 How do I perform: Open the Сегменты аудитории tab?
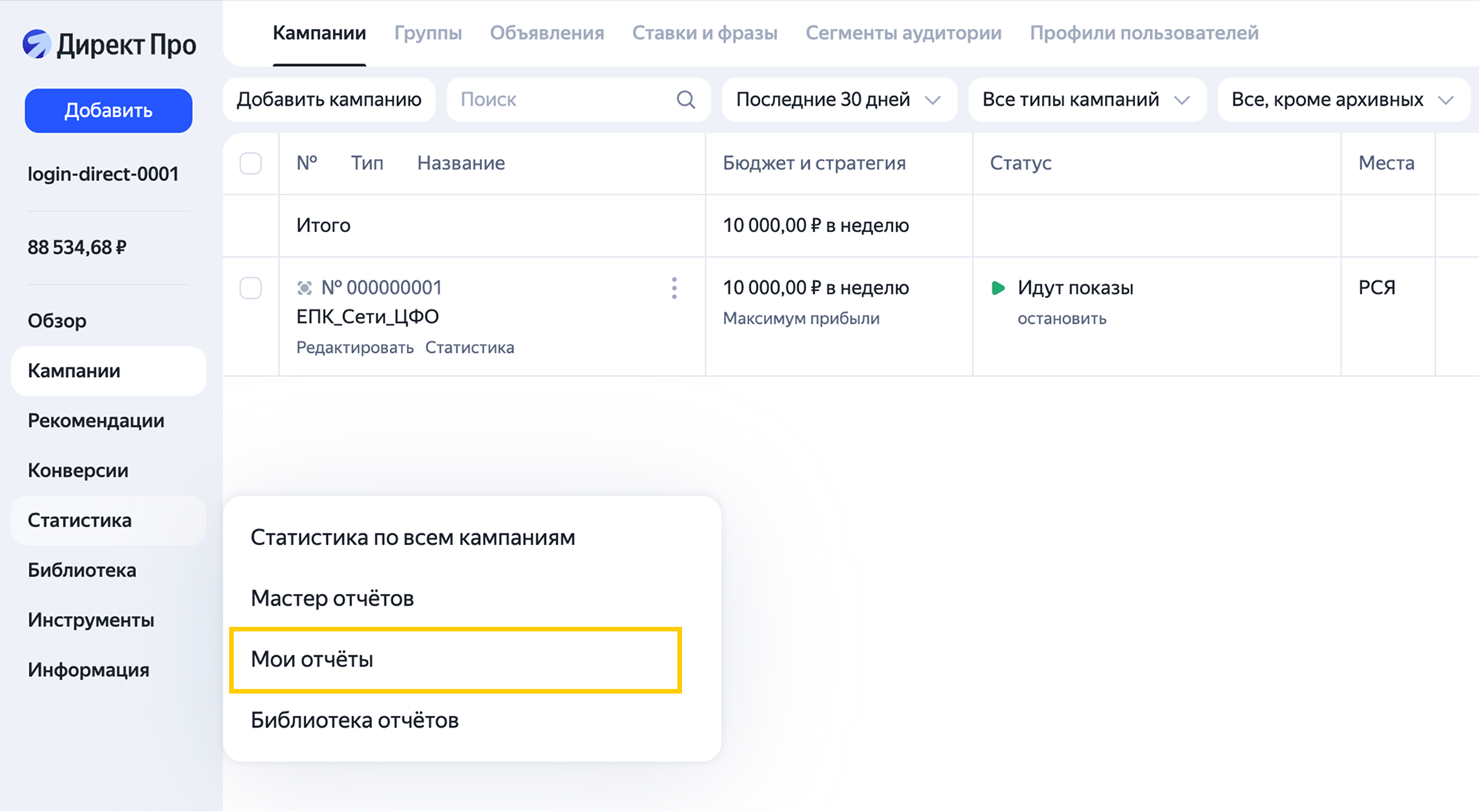[x=904, y=33]
